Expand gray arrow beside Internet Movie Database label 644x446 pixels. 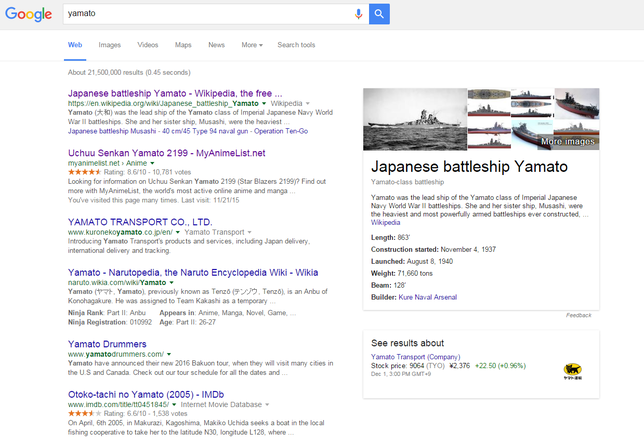(267, 405)
